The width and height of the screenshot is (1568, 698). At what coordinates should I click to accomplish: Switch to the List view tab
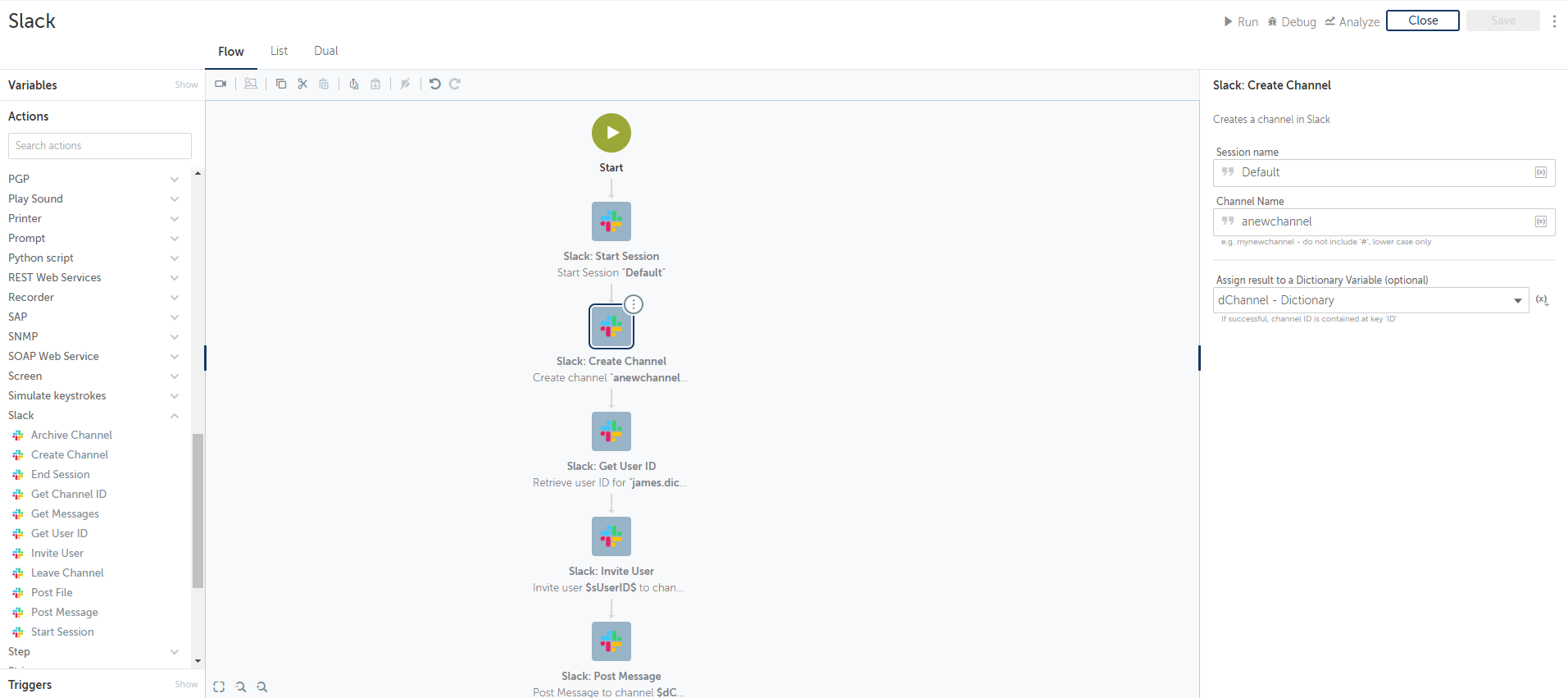279,51
